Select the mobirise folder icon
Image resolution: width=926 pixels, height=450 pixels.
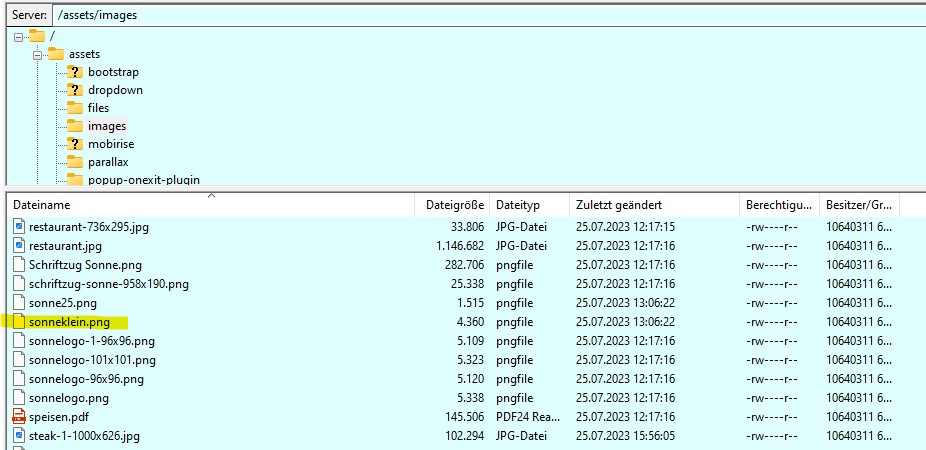coord(74,144)
